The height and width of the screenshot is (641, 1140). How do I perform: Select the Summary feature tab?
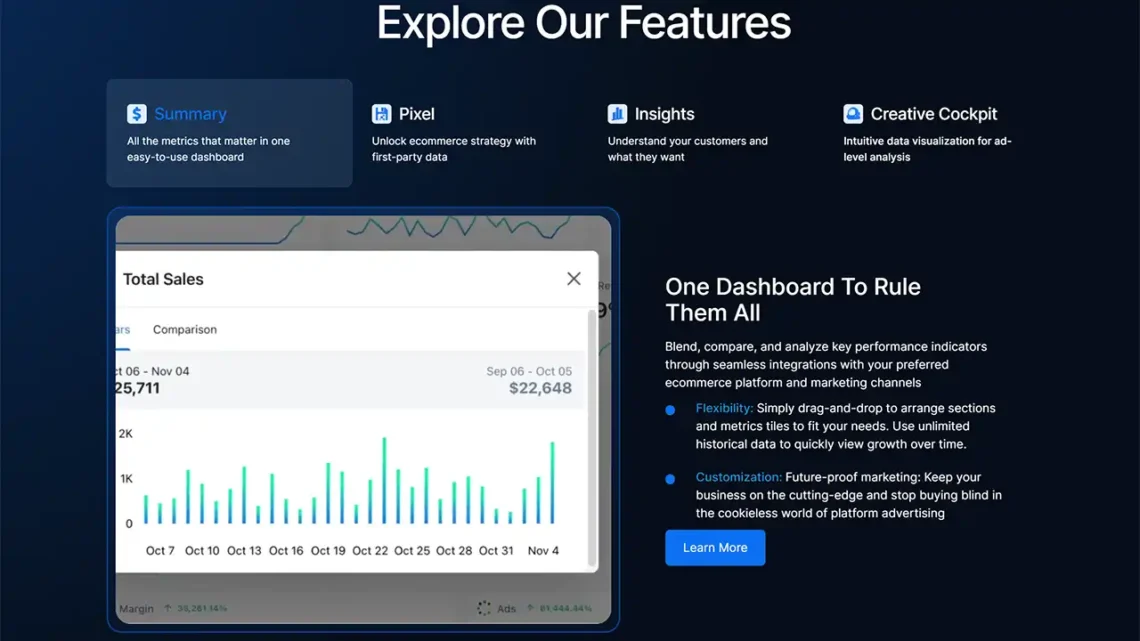(230, 133)
